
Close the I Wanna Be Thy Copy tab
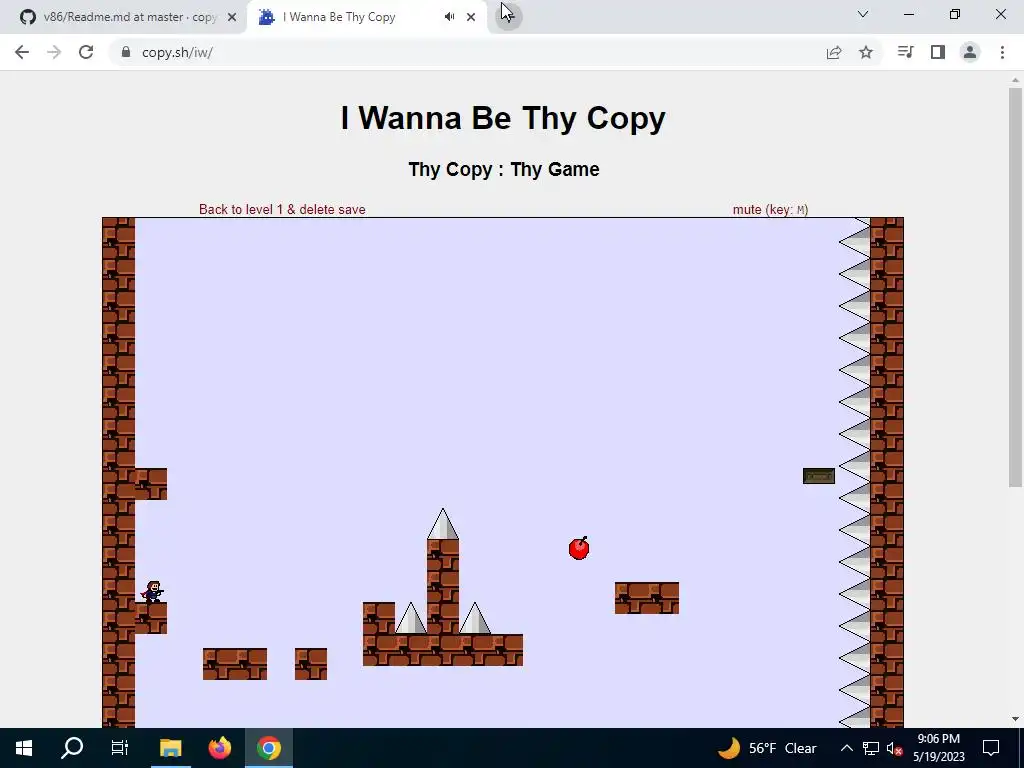click(471, 17)
